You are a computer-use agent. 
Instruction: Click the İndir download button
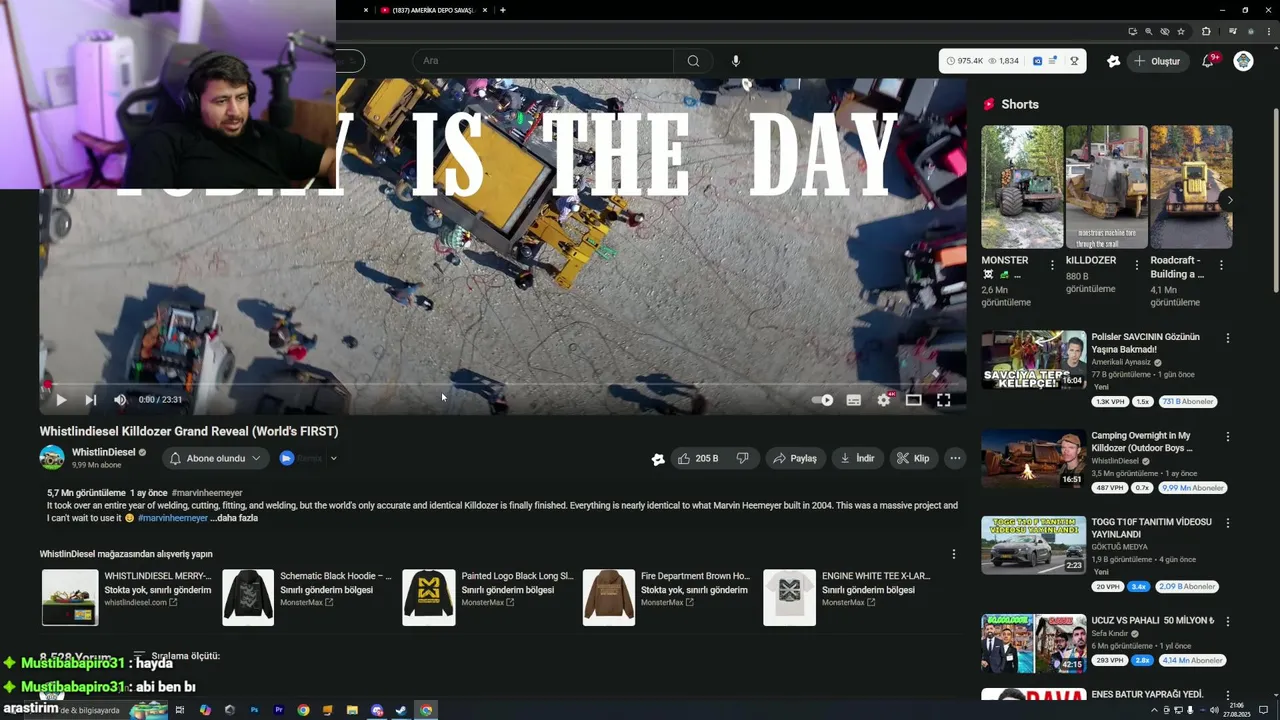pyautogui.click(x=857, y=458)
